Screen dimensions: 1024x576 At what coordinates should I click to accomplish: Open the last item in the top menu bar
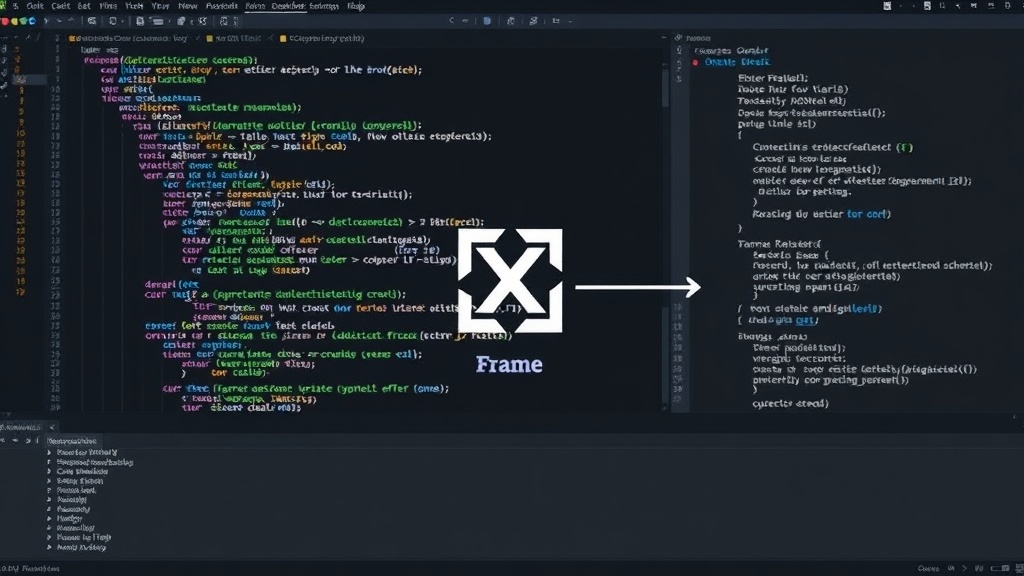tap(356, 6)
